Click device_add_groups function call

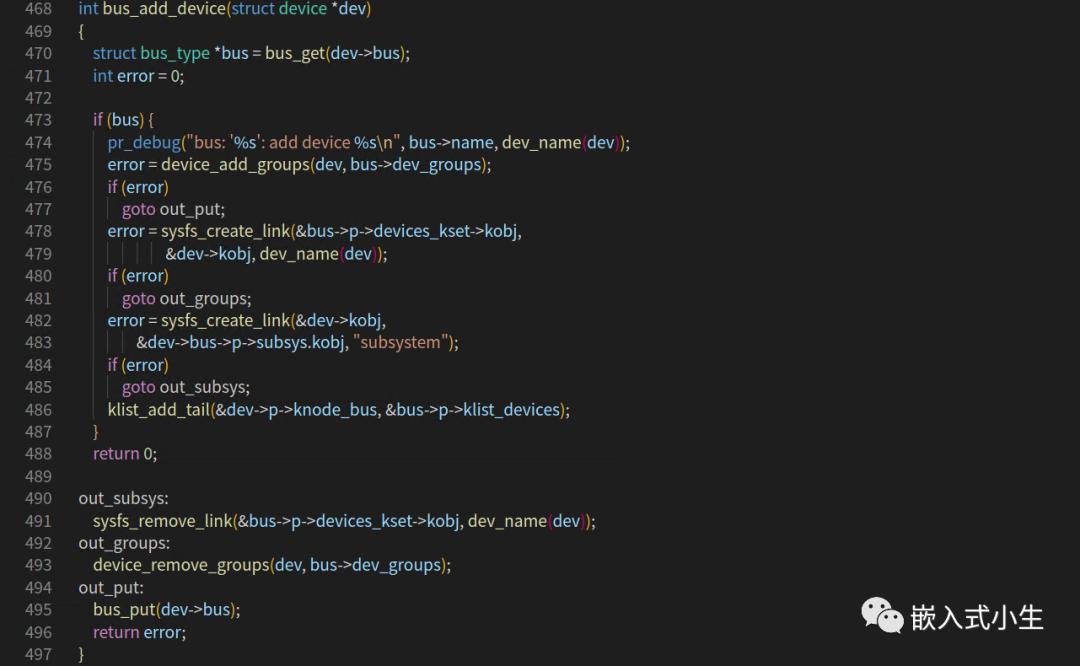pyautogui.click(x=236, y=165)
